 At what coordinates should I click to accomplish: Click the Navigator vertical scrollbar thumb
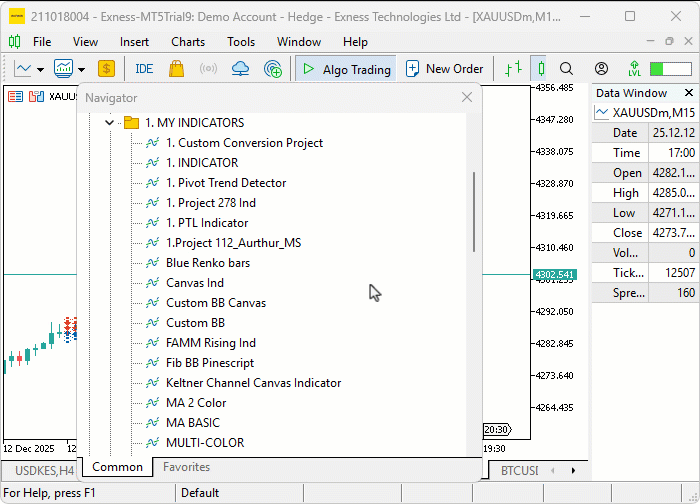473,212
